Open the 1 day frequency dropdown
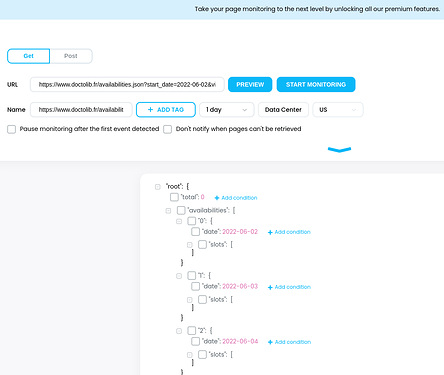This screenshot has height=375, width=444. [x=227, y=110]
